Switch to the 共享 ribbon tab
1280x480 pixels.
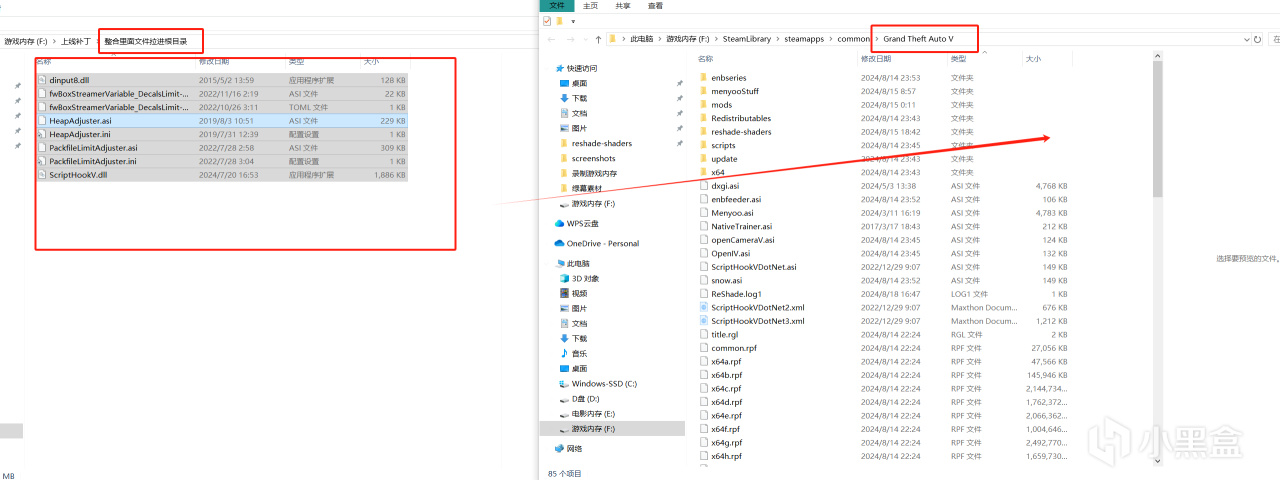[x=623, y=5]
